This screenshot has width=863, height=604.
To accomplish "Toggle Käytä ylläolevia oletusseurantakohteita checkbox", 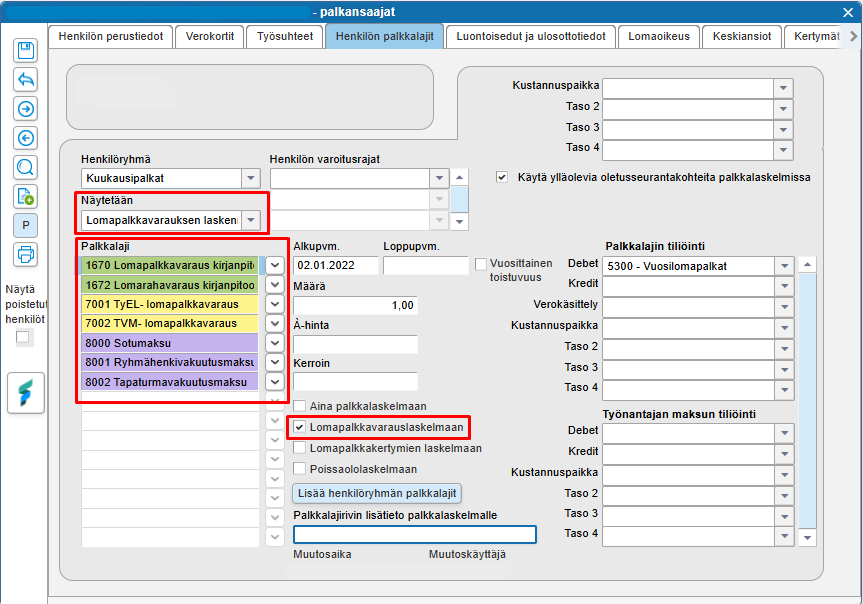I will pos(501,177).
